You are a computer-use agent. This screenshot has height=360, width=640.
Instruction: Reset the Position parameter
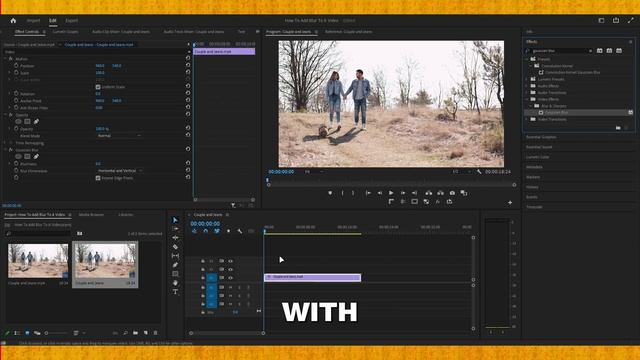[188, 65]
